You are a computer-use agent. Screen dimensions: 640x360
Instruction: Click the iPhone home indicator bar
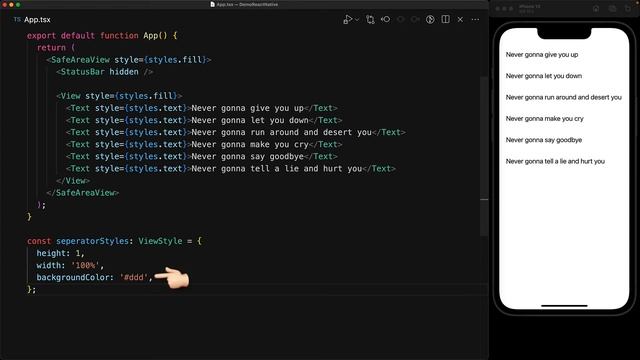(564, 305)
